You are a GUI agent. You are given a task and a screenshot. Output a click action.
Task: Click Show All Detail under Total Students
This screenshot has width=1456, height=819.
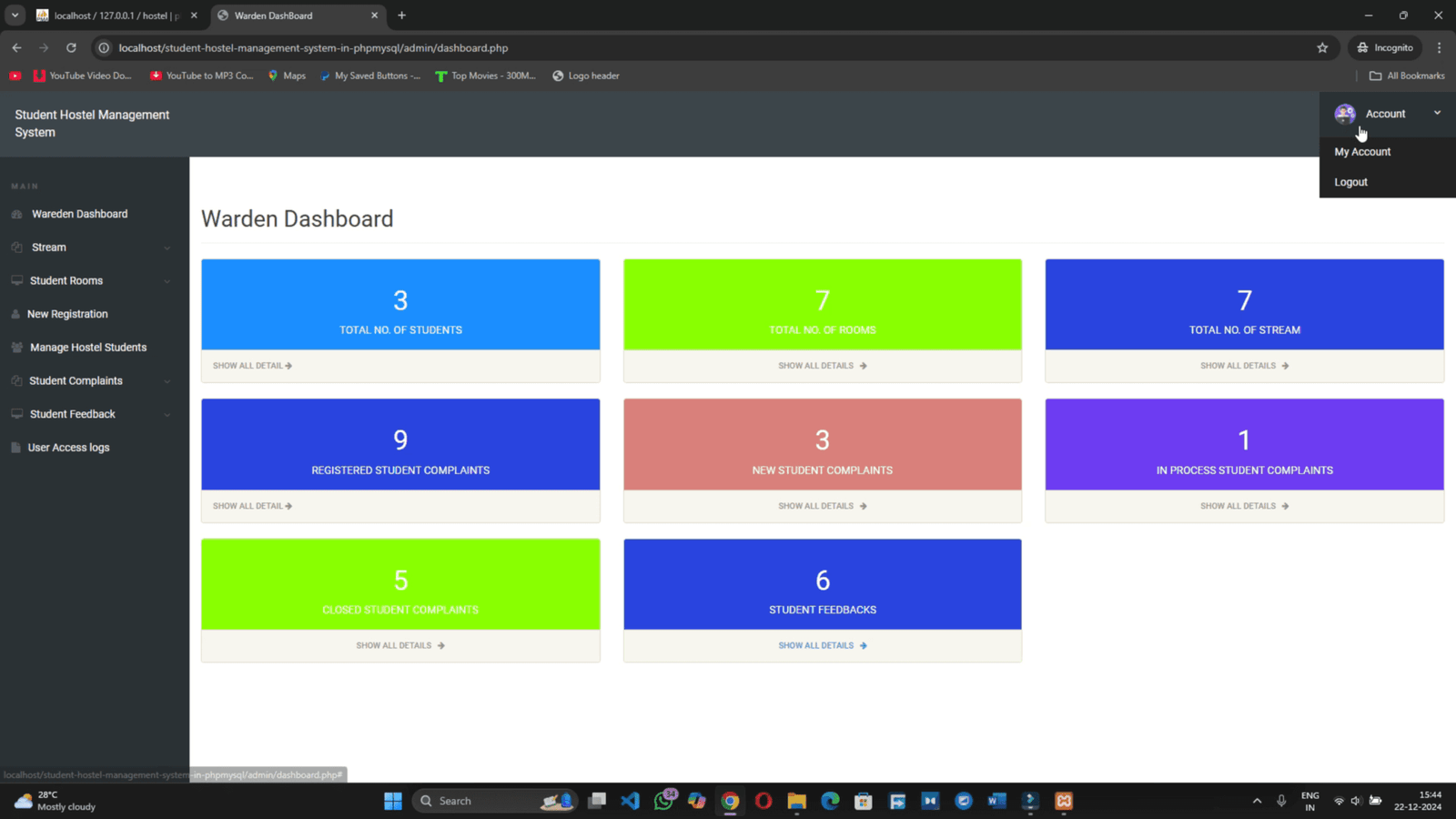(252, 365)
